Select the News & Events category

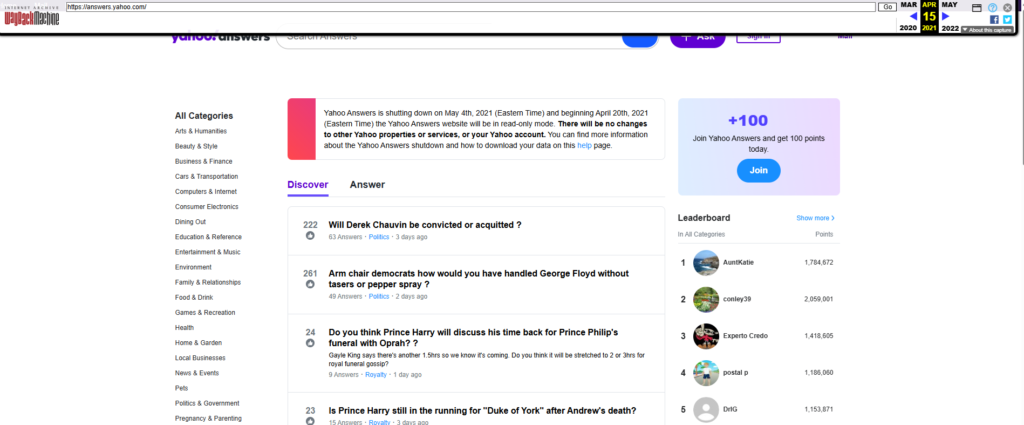point(197,373)
